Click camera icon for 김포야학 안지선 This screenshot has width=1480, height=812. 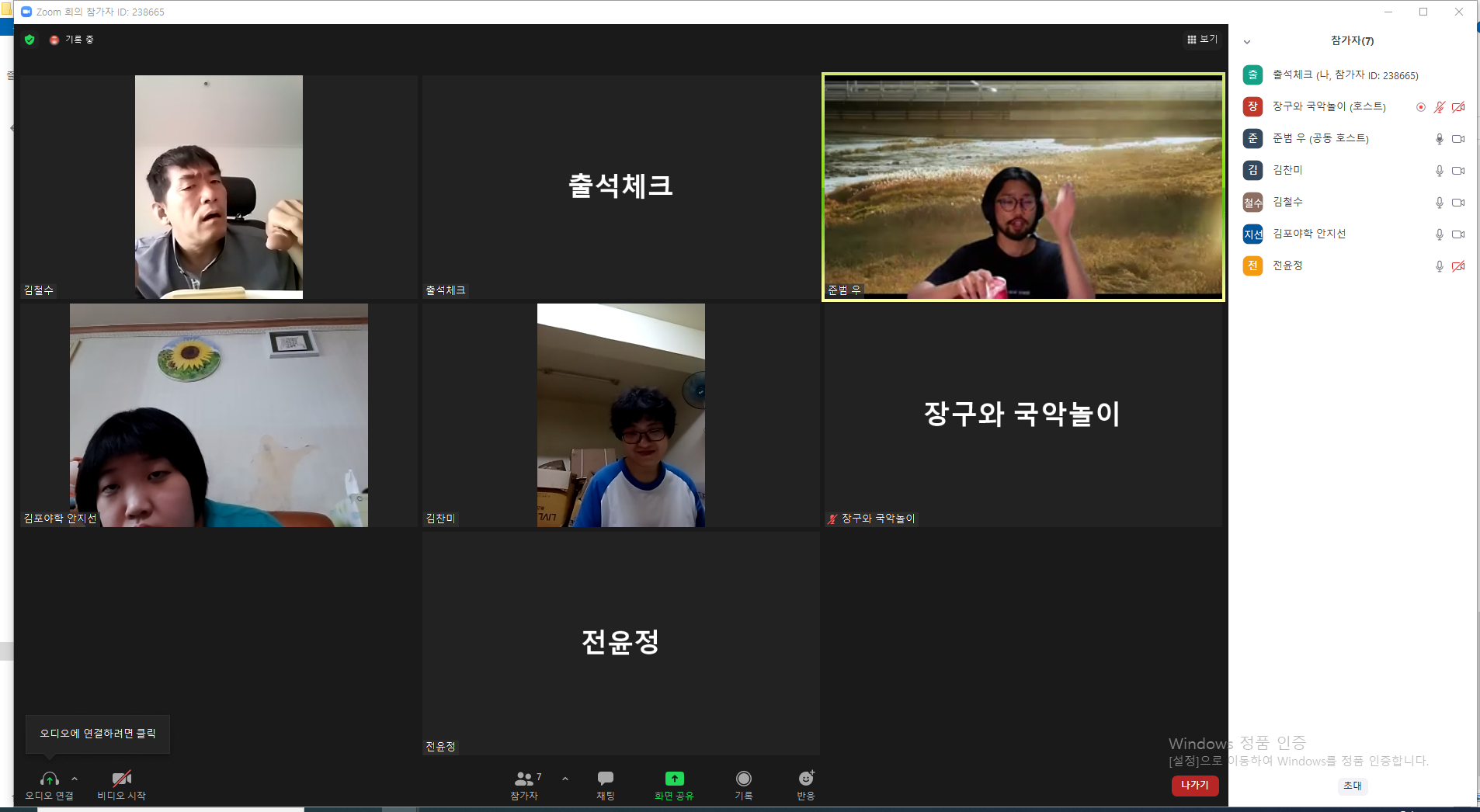[x=1458, y=234]
